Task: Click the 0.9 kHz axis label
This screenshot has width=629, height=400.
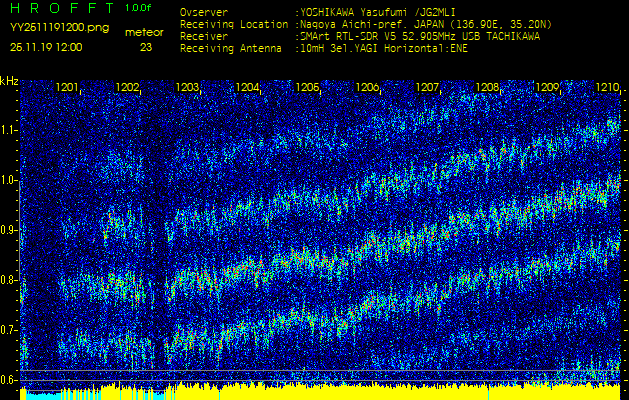Action: (9, 230)
